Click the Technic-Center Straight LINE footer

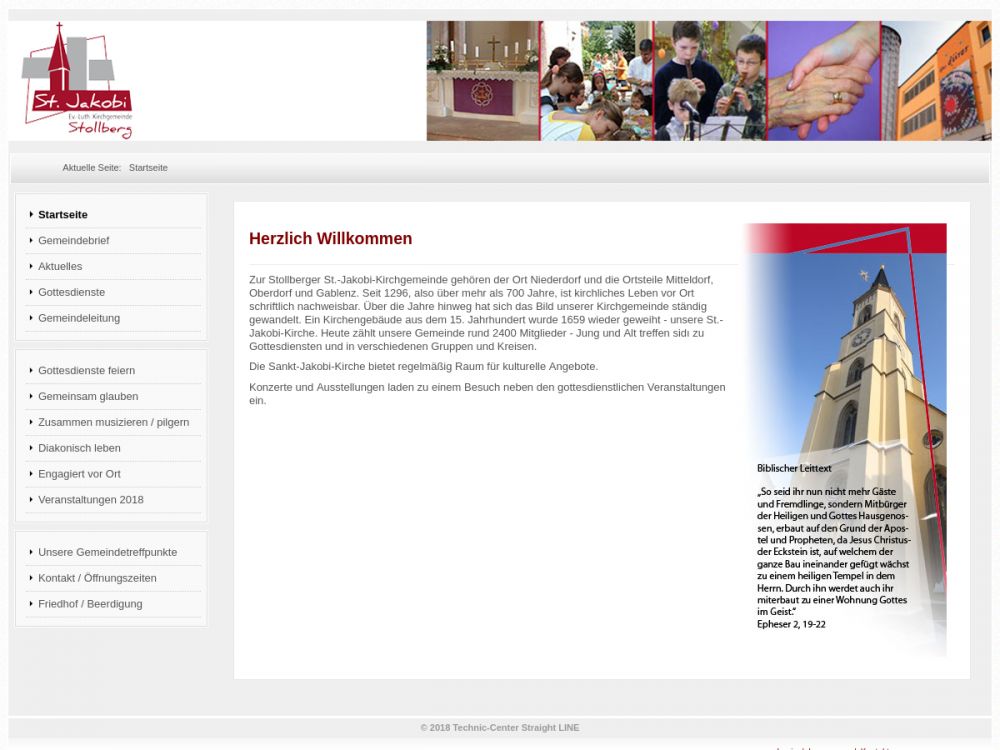point(499,728)
